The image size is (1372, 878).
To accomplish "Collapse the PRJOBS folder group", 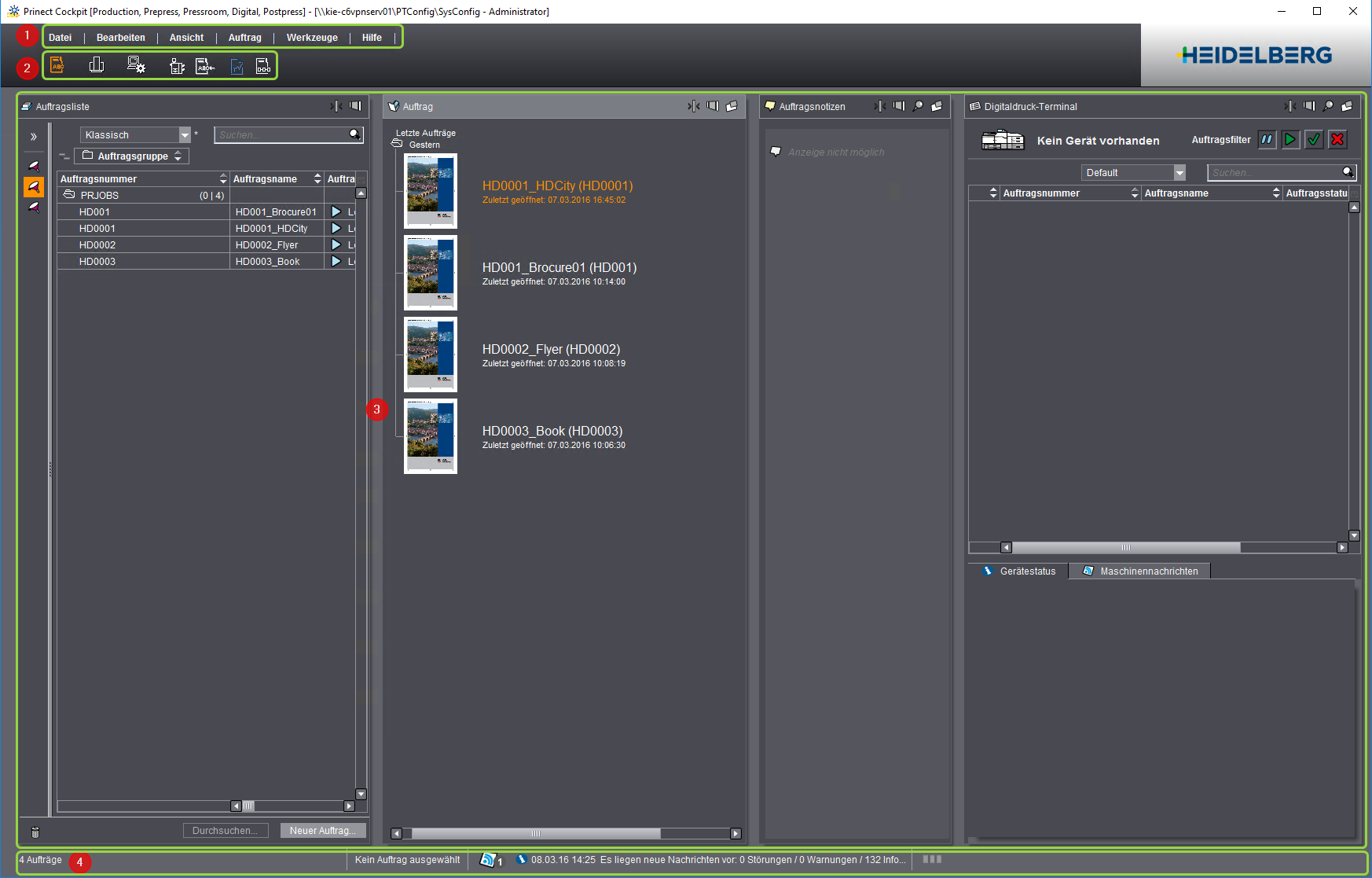I will pos(69,194).
